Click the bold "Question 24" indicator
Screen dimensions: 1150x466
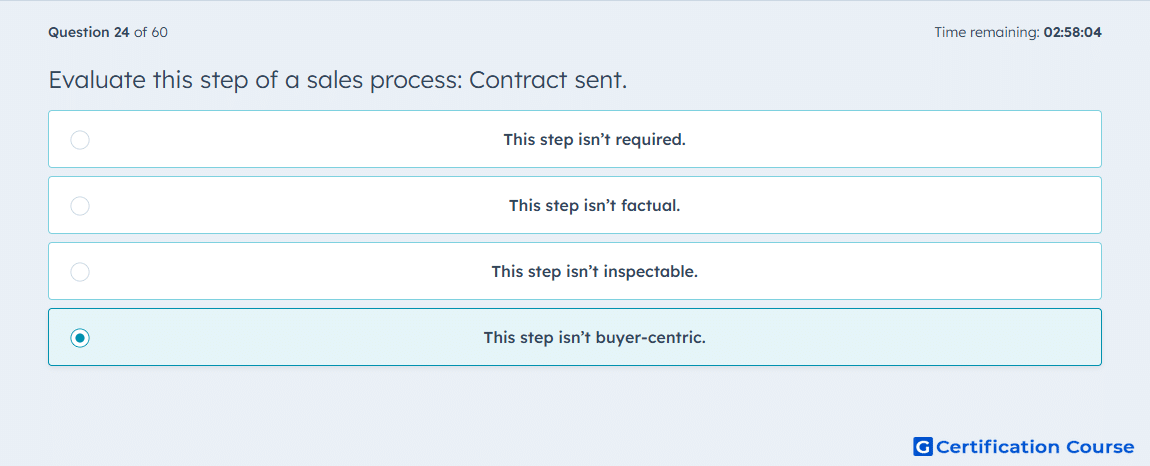coord(89,32)
